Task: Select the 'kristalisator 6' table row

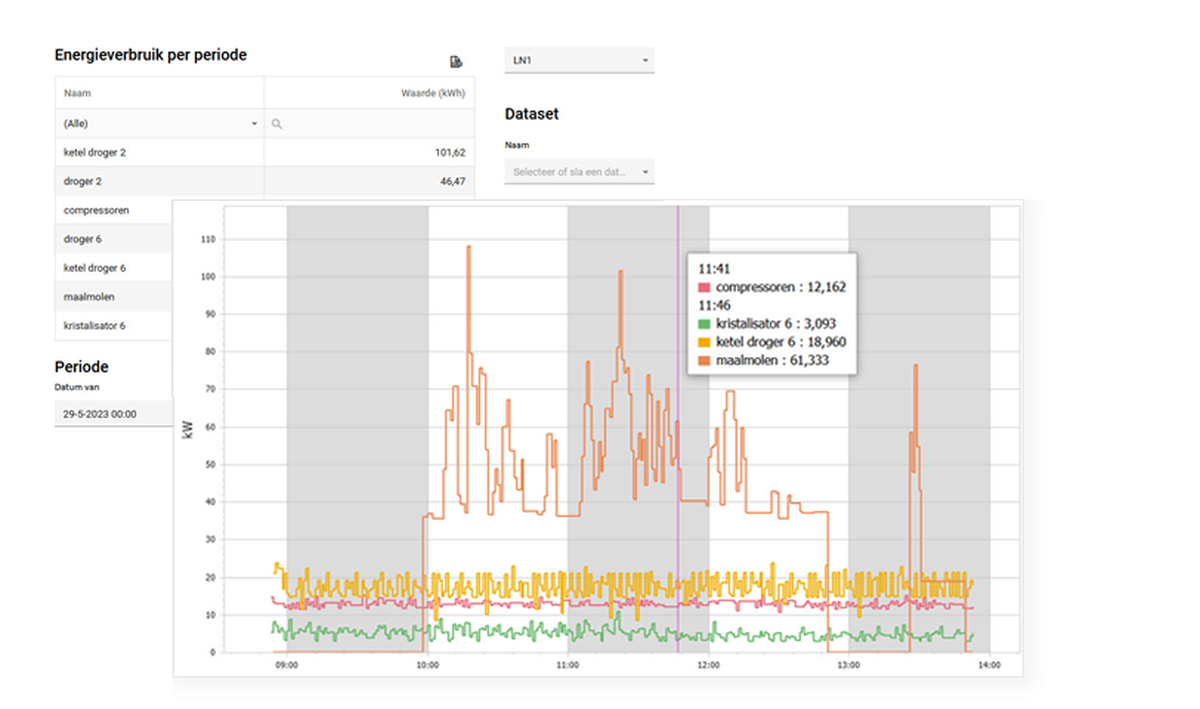Action: [114, 326]
